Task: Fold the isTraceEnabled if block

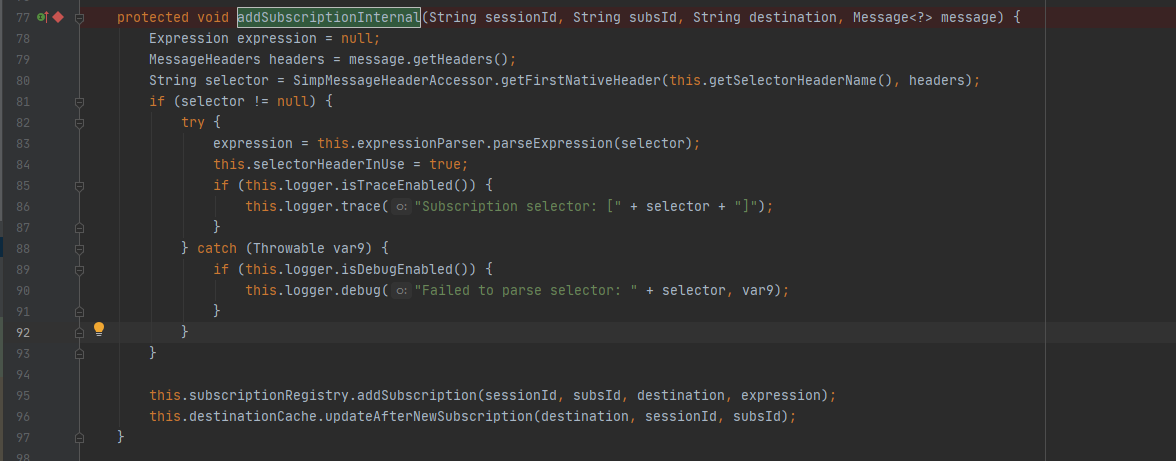Action: click(x=79, y=186)
